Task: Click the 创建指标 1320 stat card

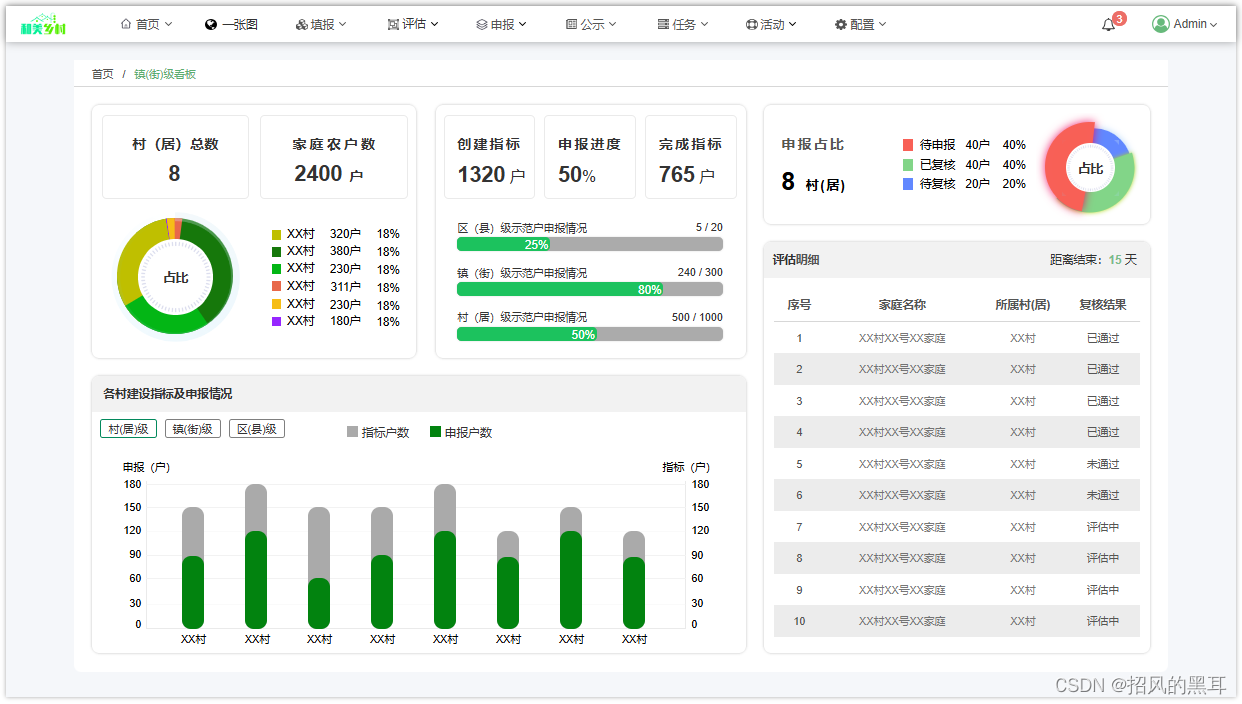Action: point(489,157)
